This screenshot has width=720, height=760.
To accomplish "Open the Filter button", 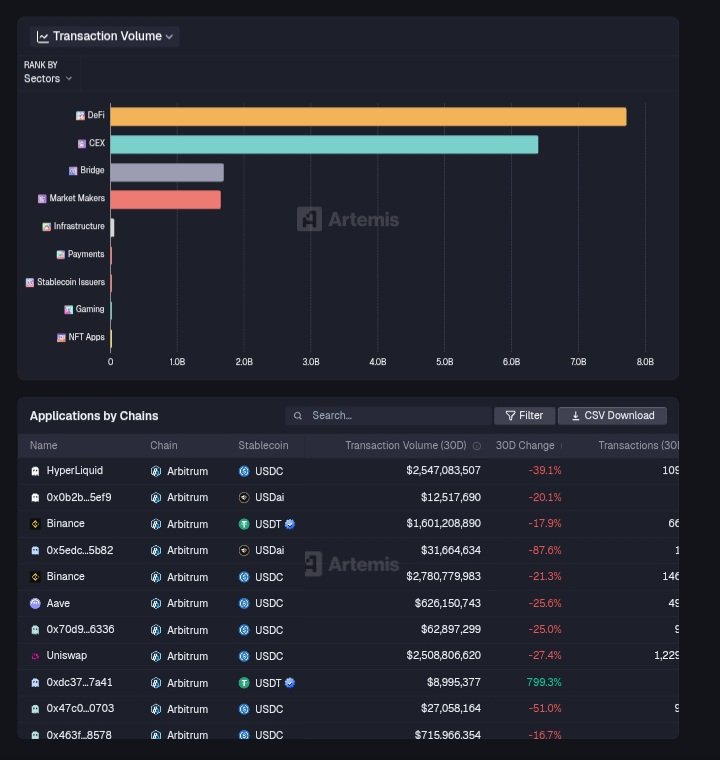I will 525,416.
